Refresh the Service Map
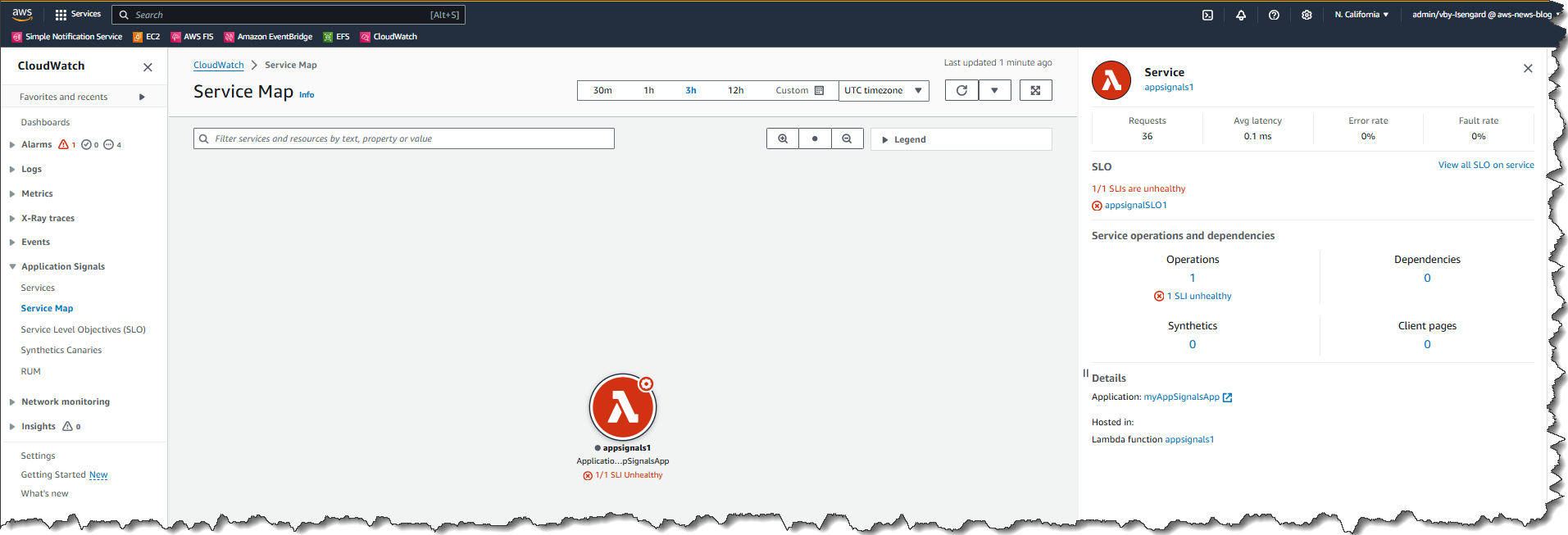 point(961,90)
